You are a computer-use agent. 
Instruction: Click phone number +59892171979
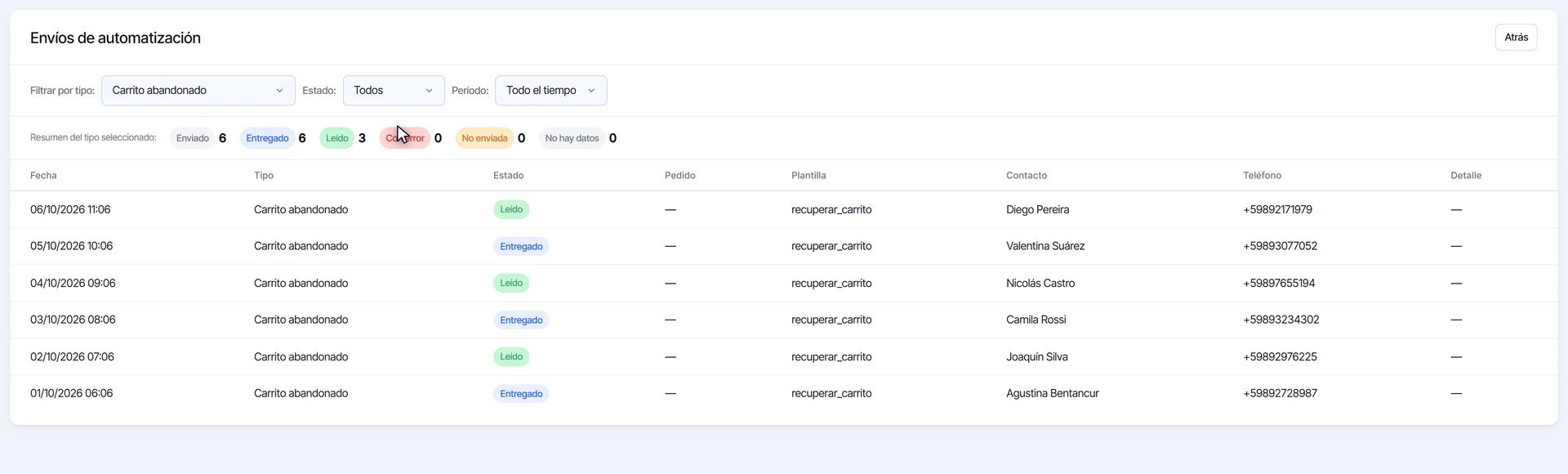[1277, 210]
